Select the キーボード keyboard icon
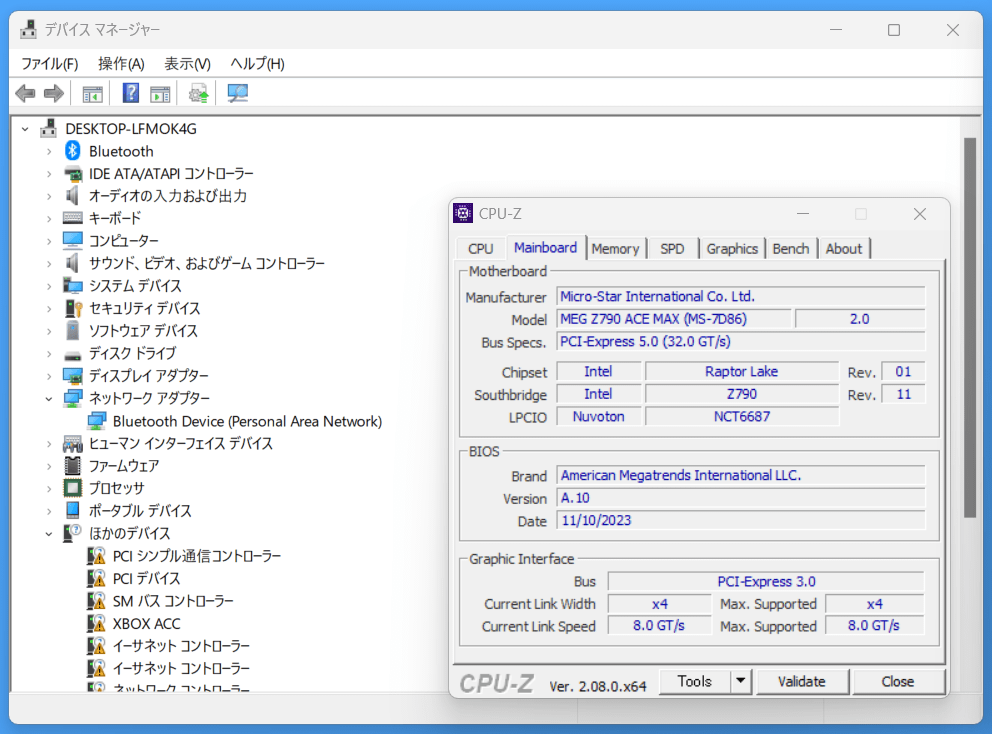 click(73, 218)
